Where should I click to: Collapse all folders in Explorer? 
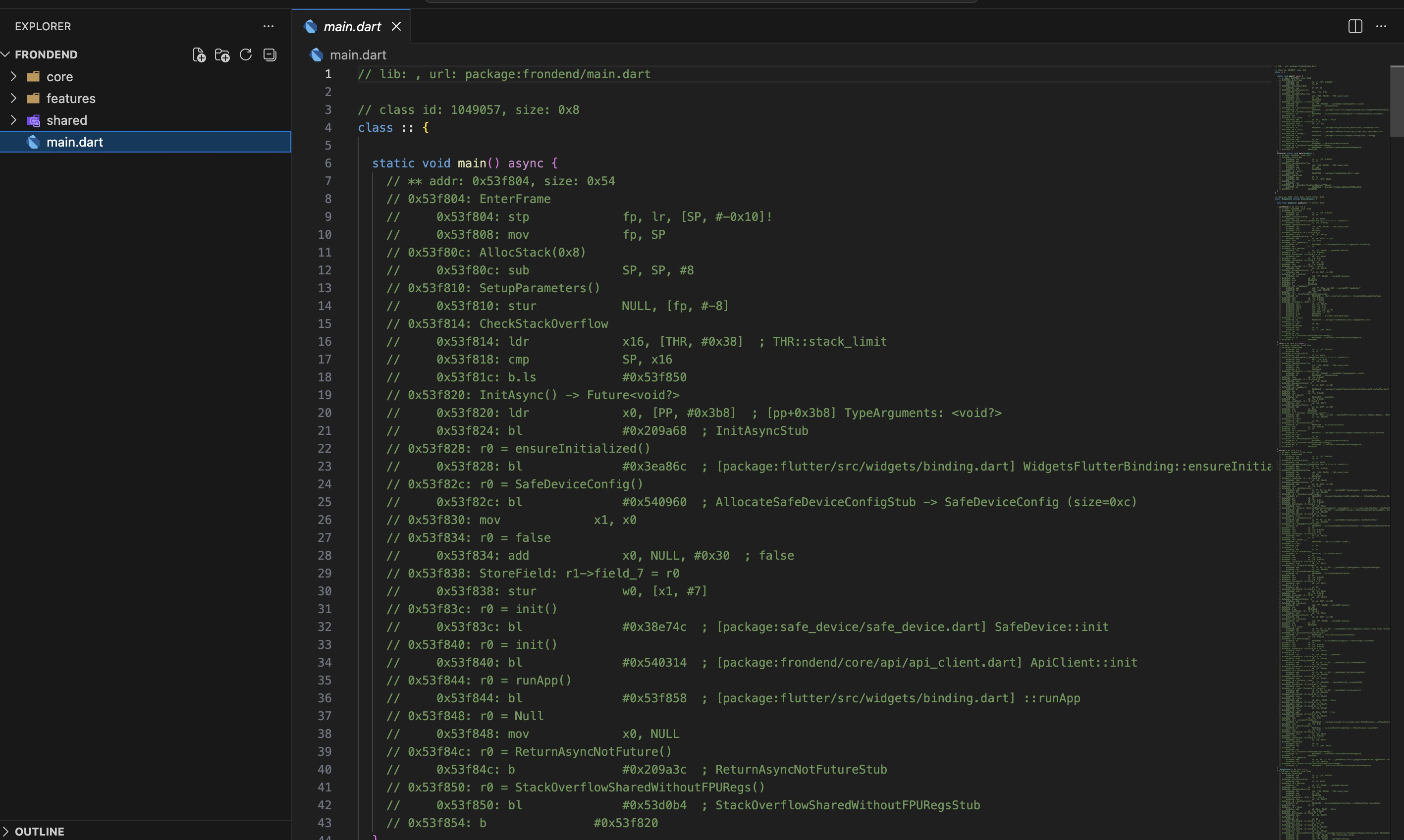tap(270, 55)
